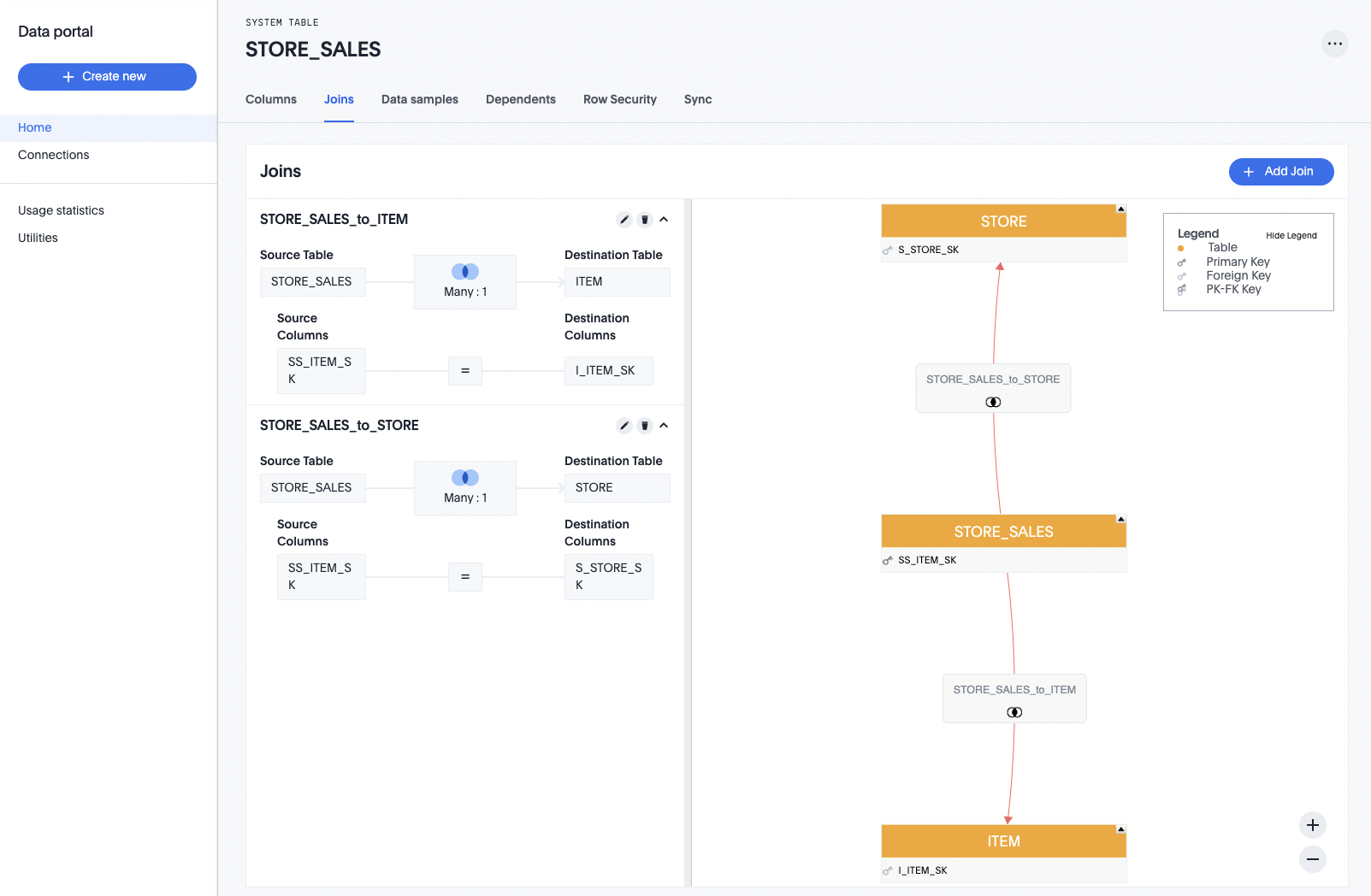Collapse the STORE_SALES_to_ITEM join section
Viewport: 1371px width, 896px height.
coord(664,220)
